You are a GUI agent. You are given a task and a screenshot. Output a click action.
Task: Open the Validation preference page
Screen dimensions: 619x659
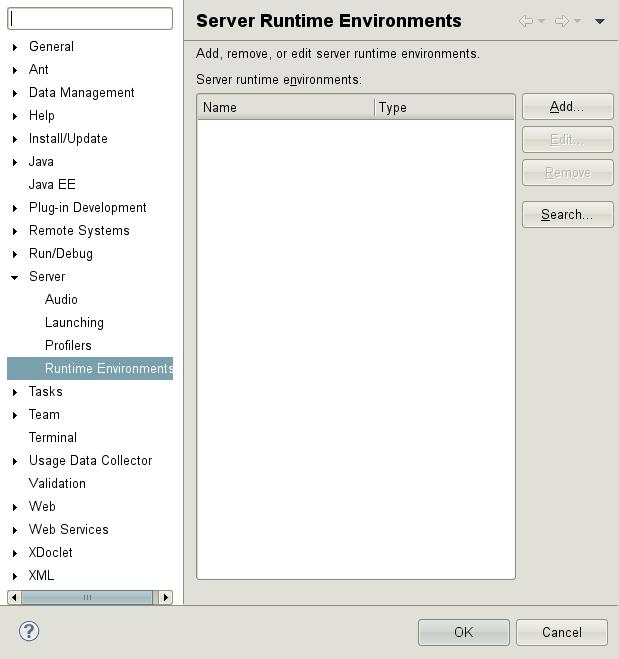click(x=57, y=484)
